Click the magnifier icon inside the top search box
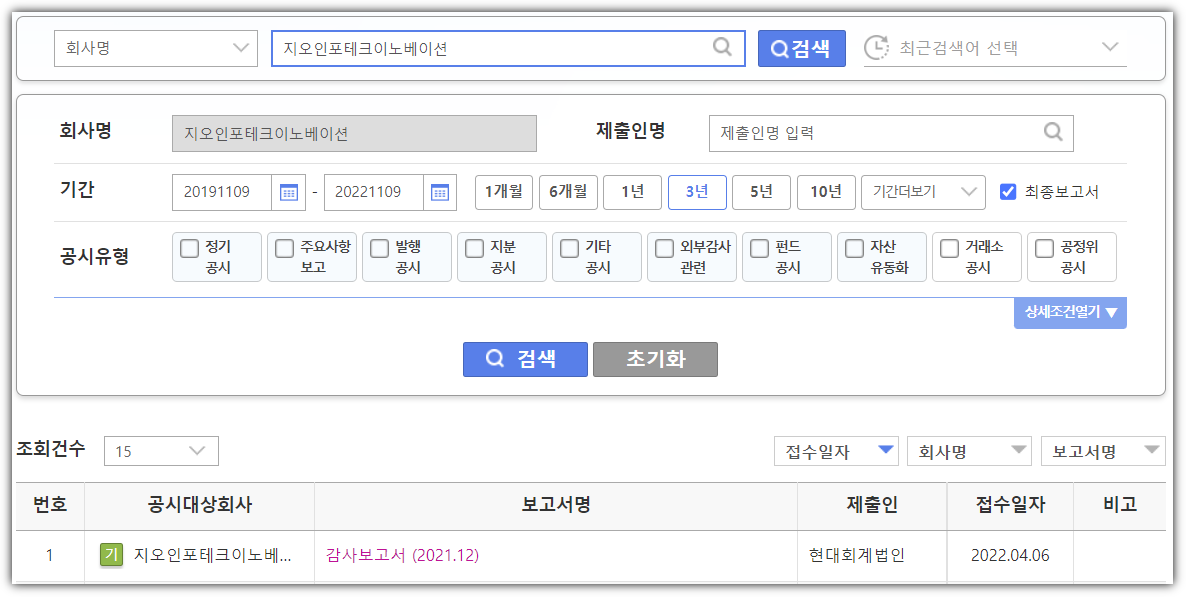The image size is (1186, 597). (x=722, y=47)
